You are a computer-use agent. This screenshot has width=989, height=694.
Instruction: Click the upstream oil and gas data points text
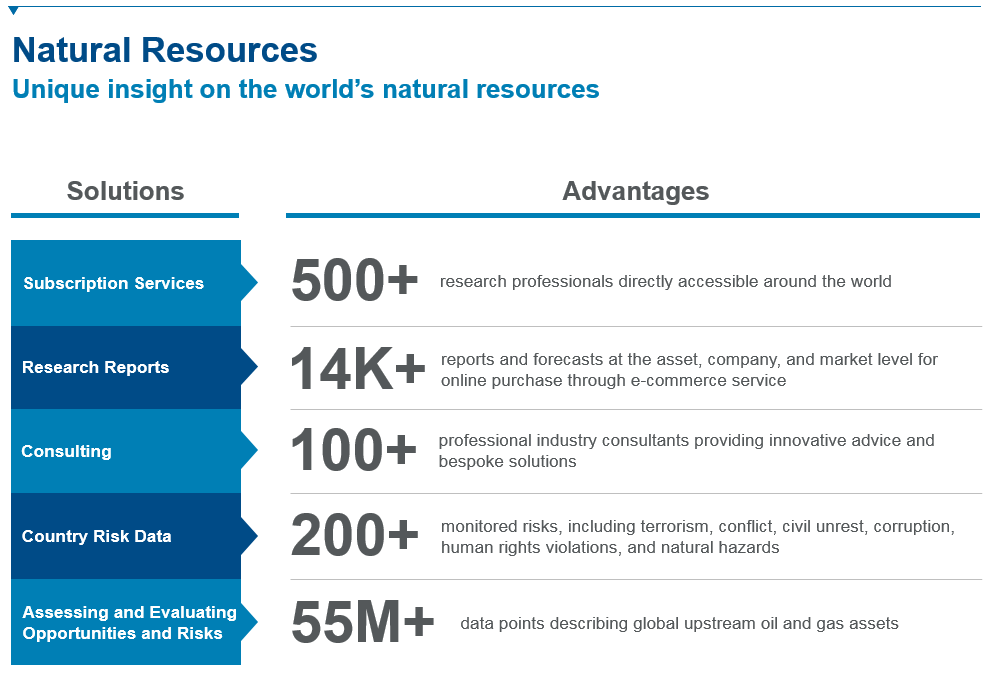pyautogui.click(x=679, y=624)
